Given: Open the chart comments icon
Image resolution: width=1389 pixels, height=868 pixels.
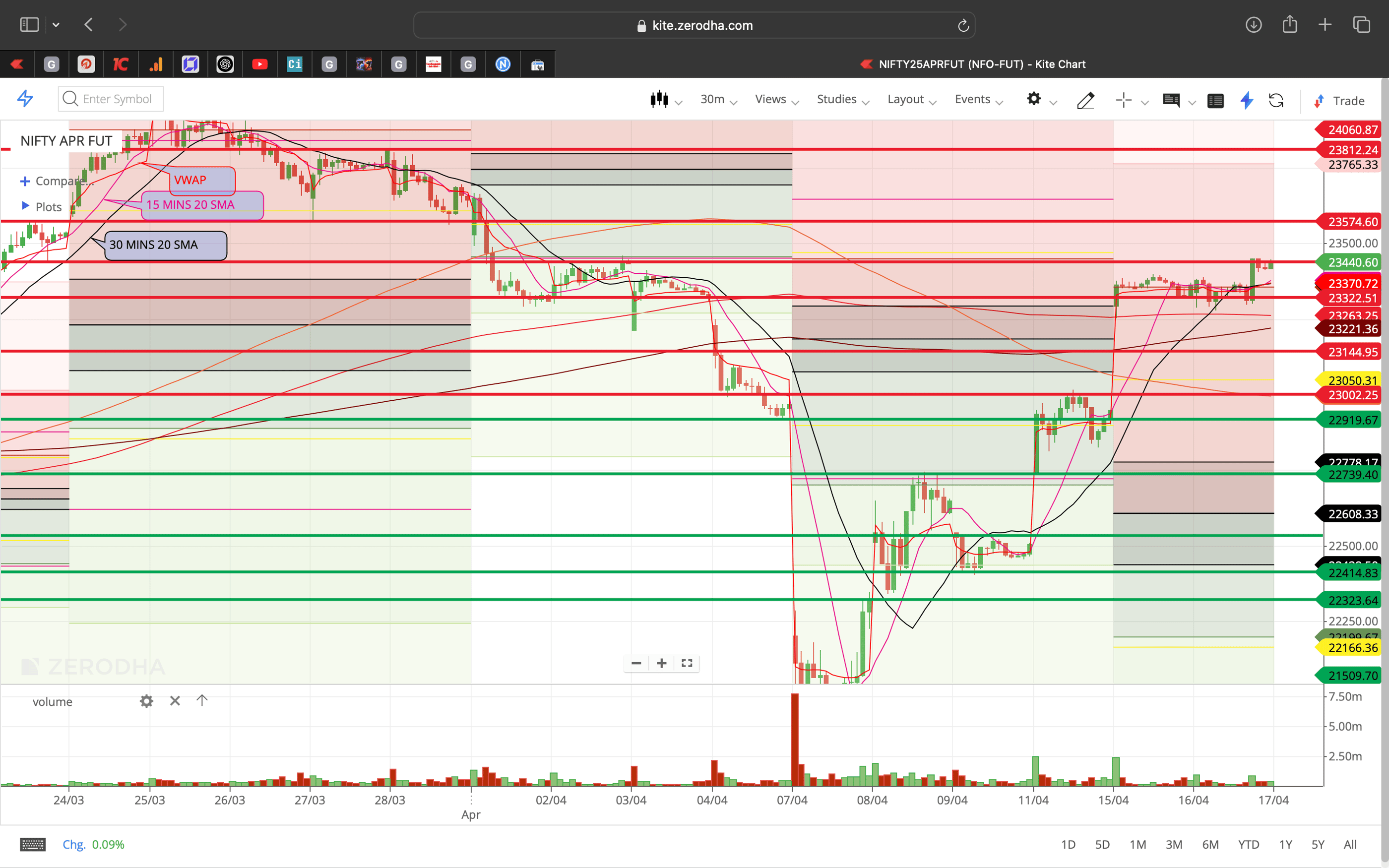Looking at the screenshot, I should 1172,101.
